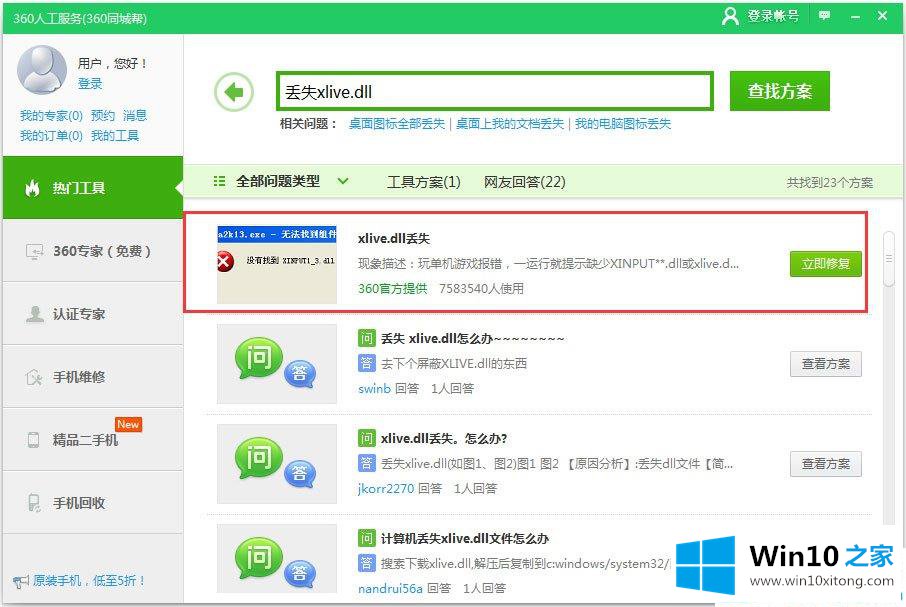This screenshot has height=607, width=906.
Task: Click the green back arrow icon
Action: click(234, 92)
